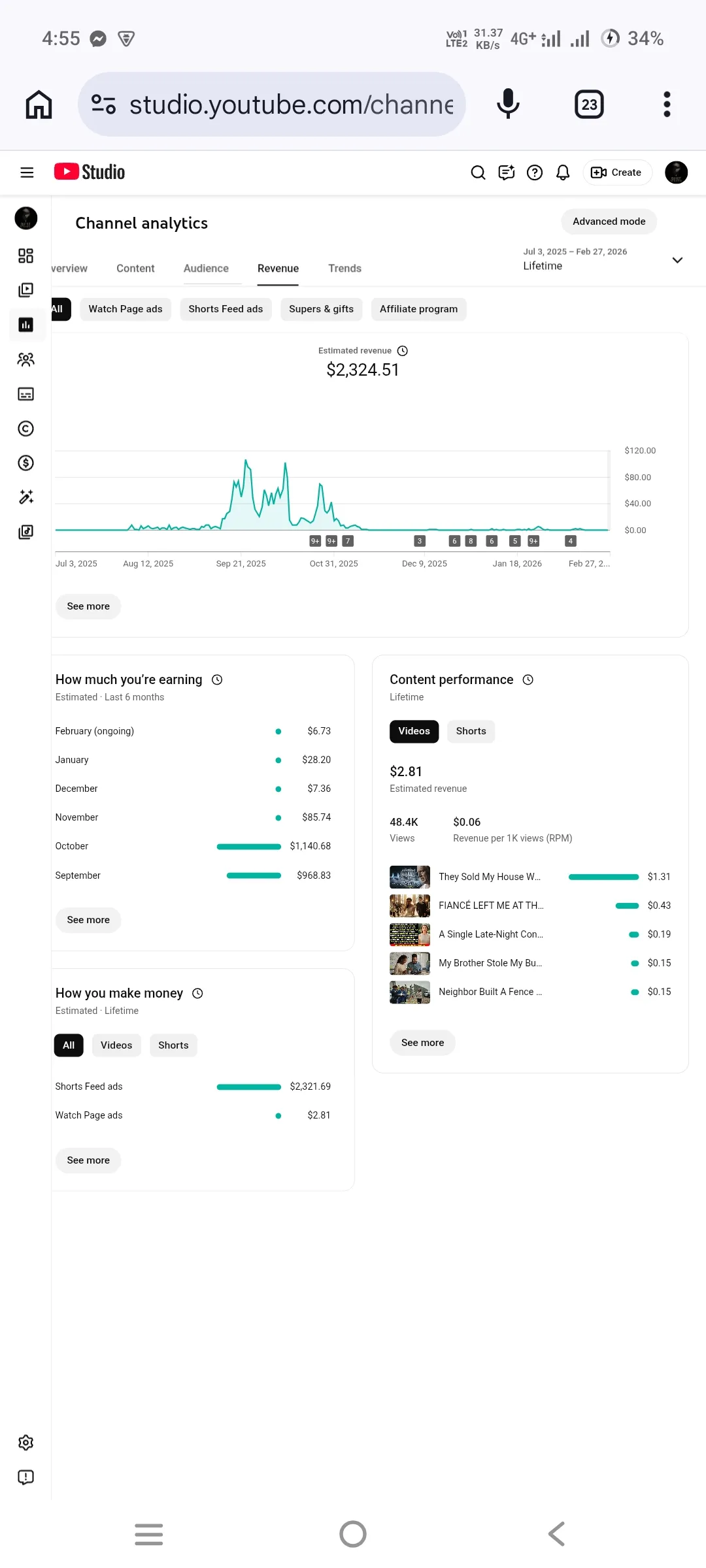Open Earn dollar icon in sidebar
Viewport: 706px width, 1568px height.
[26, 463]
